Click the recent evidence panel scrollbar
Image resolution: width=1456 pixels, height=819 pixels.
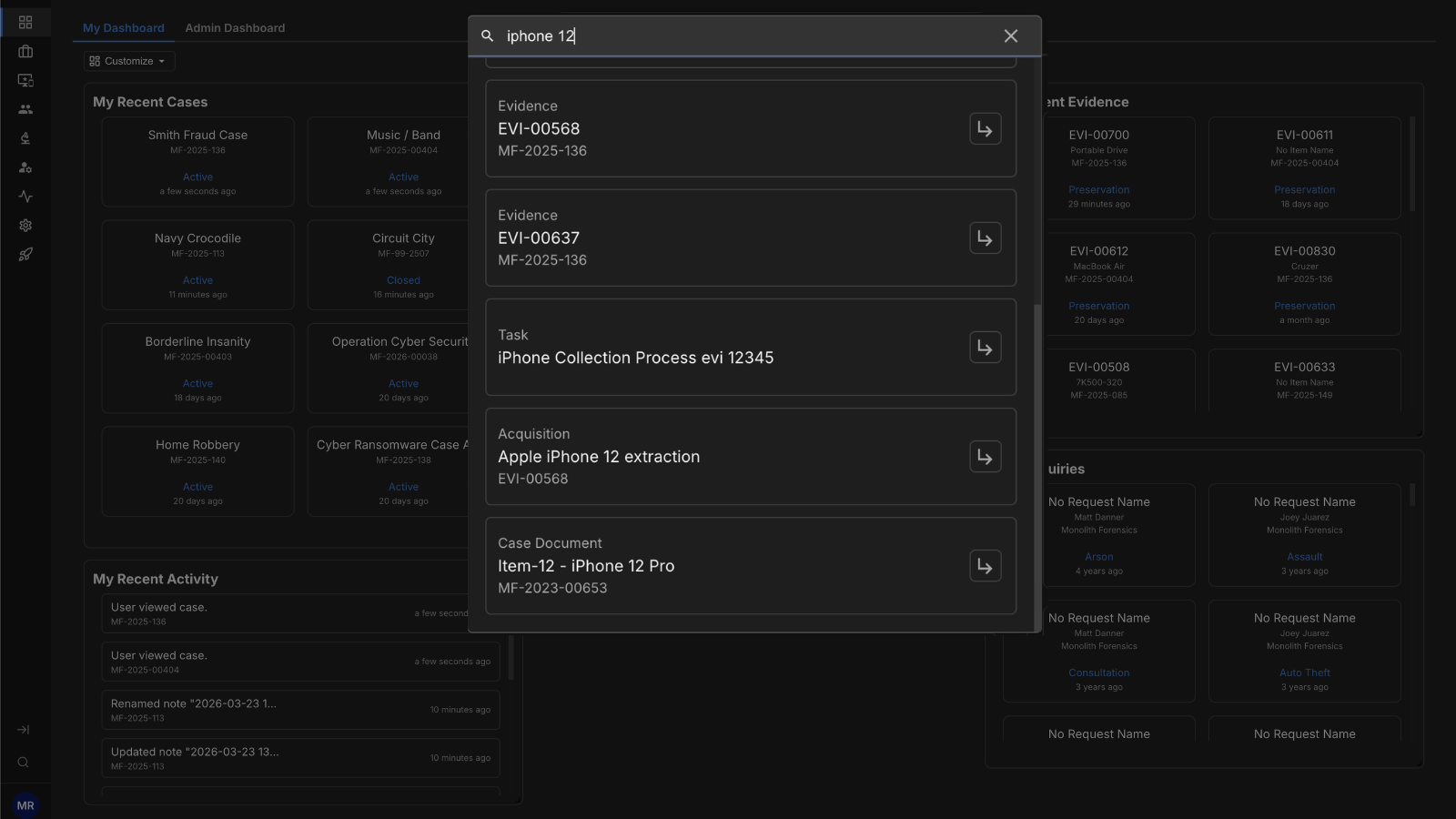coord(1412,164)
